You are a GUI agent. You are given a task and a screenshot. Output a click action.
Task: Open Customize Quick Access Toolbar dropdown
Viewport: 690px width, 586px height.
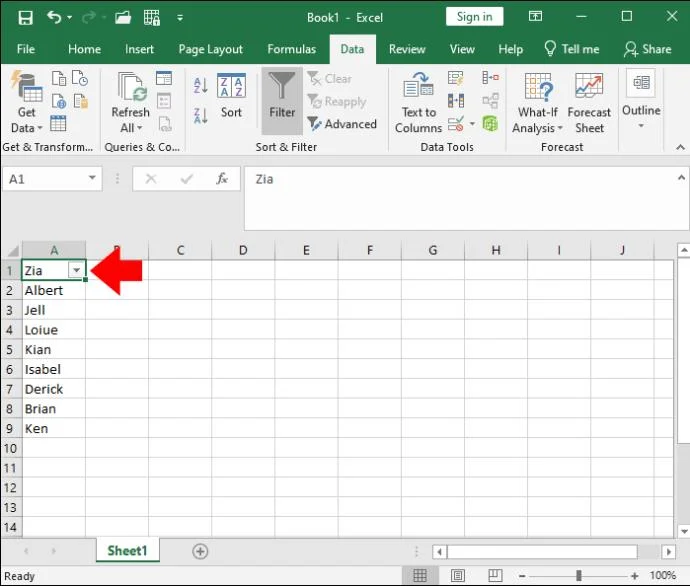(180, 18)
